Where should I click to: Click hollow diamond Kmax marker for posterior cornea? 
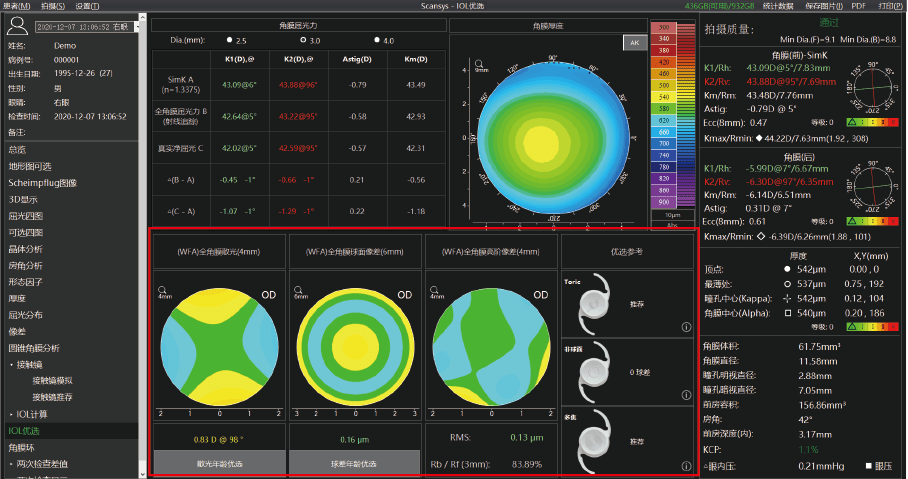(761, 236)
